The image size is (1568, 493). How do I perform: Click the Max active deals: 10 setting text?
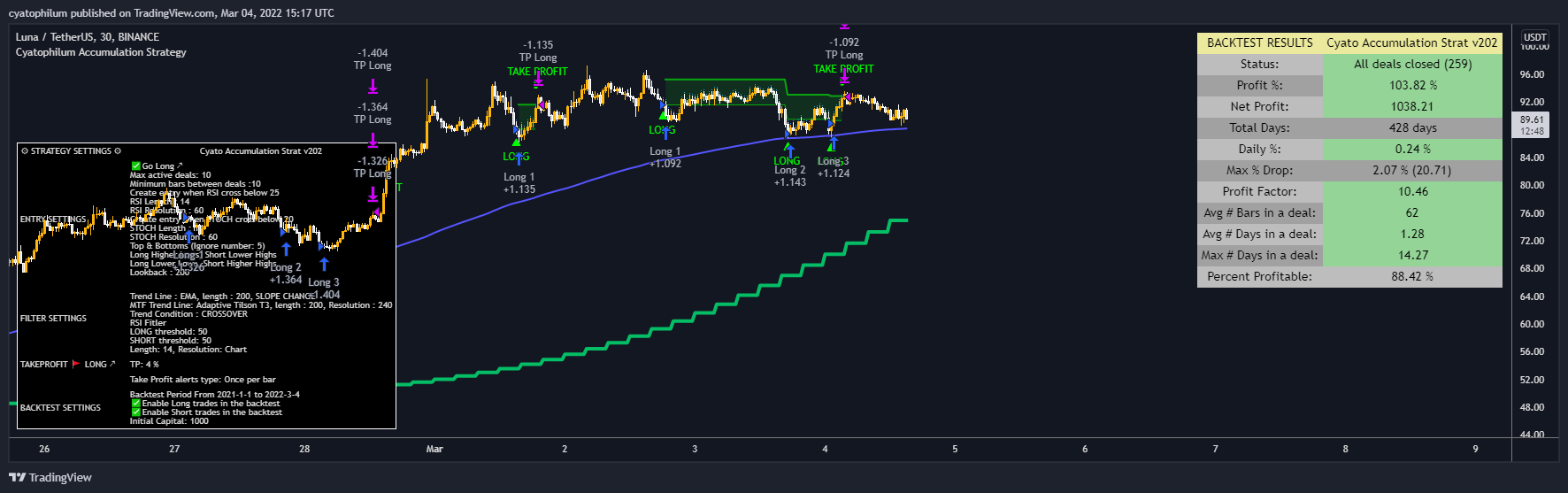click(x=170, y=174)
